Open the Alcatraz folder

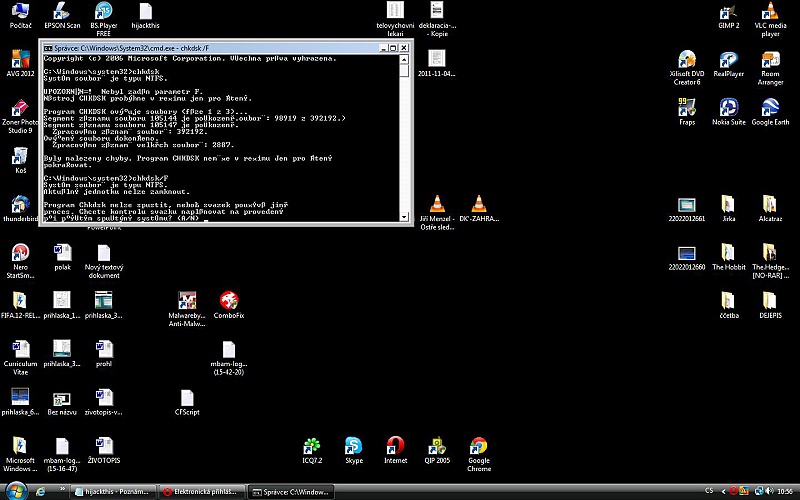(770, 208)
